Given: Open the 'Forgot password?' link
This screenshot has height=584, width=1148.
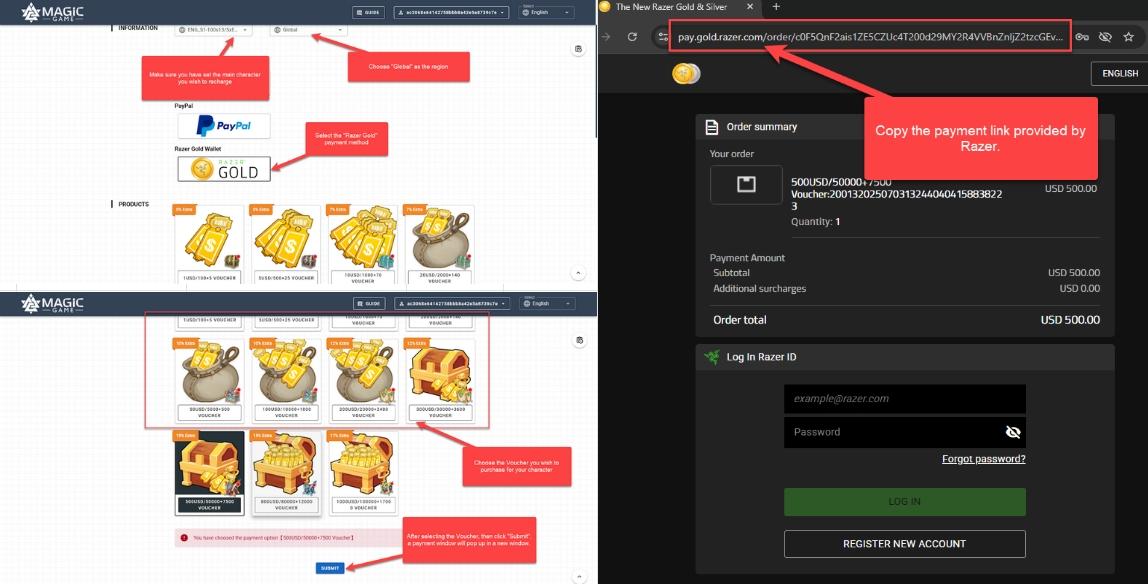Looking at the screenshot, I should (x=983, y=459).
